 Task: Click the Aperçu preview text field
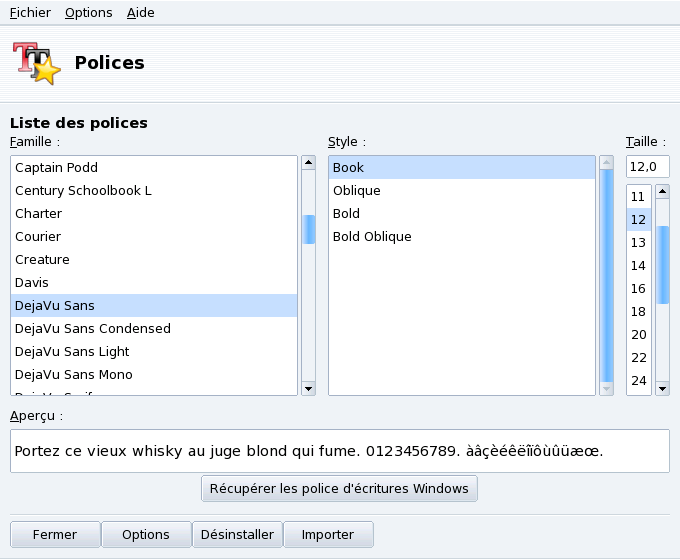pos(340,451)
